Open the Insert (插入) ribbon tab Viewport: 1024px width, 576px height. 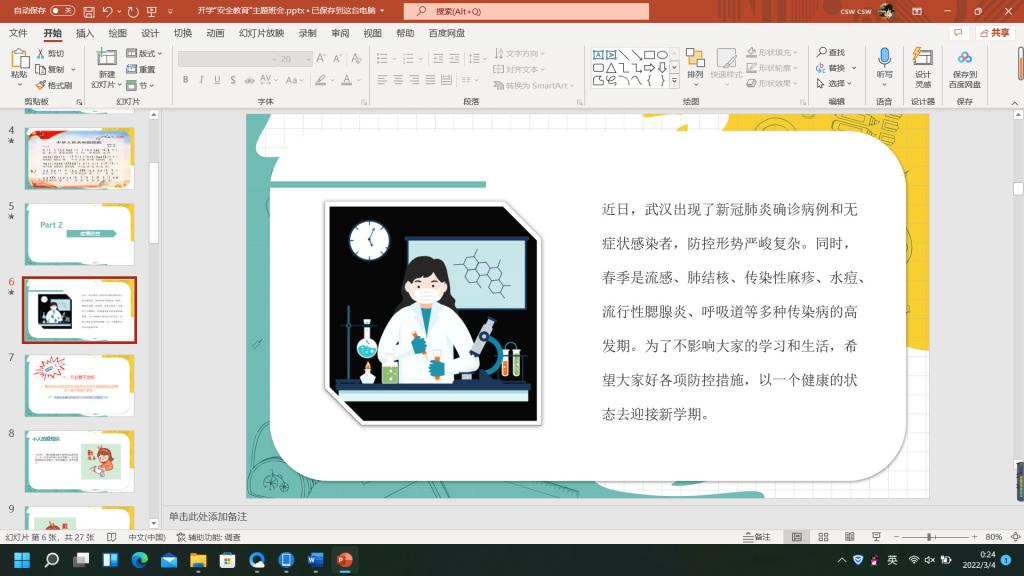[85, 33]
